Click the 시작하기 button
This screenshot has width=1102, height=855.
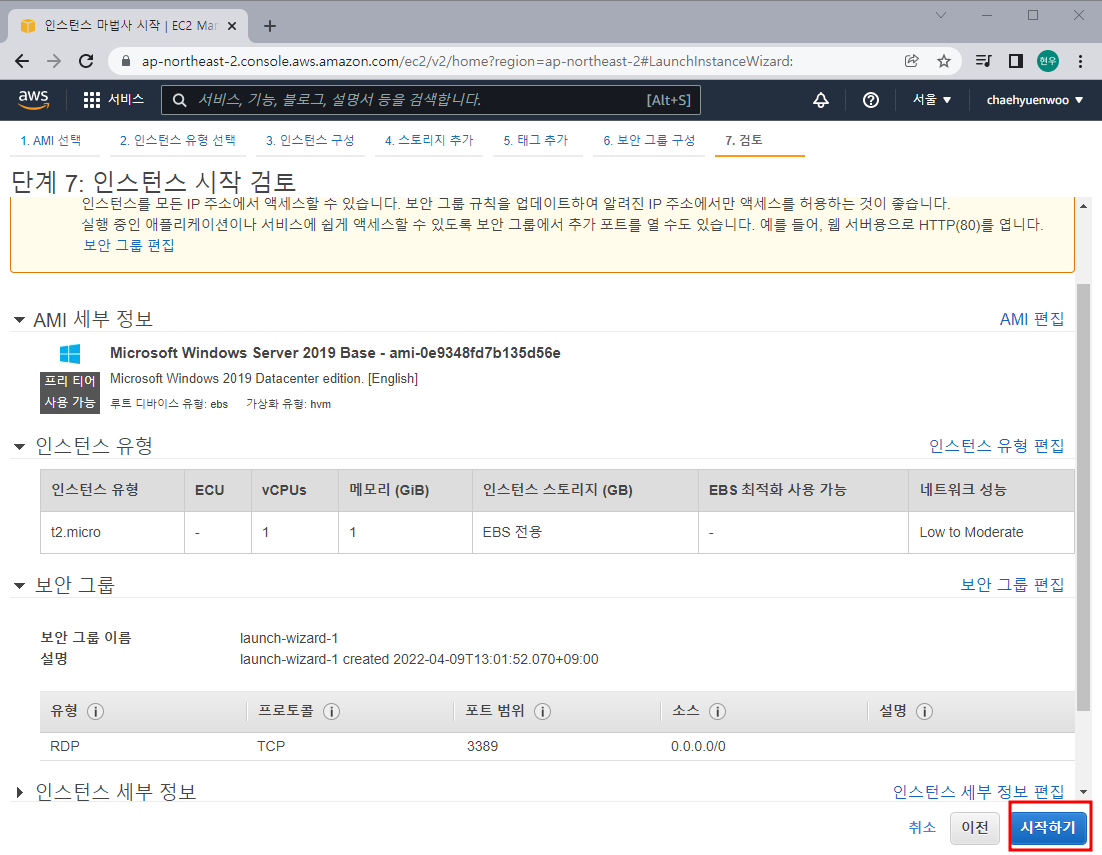(1047, 827)
